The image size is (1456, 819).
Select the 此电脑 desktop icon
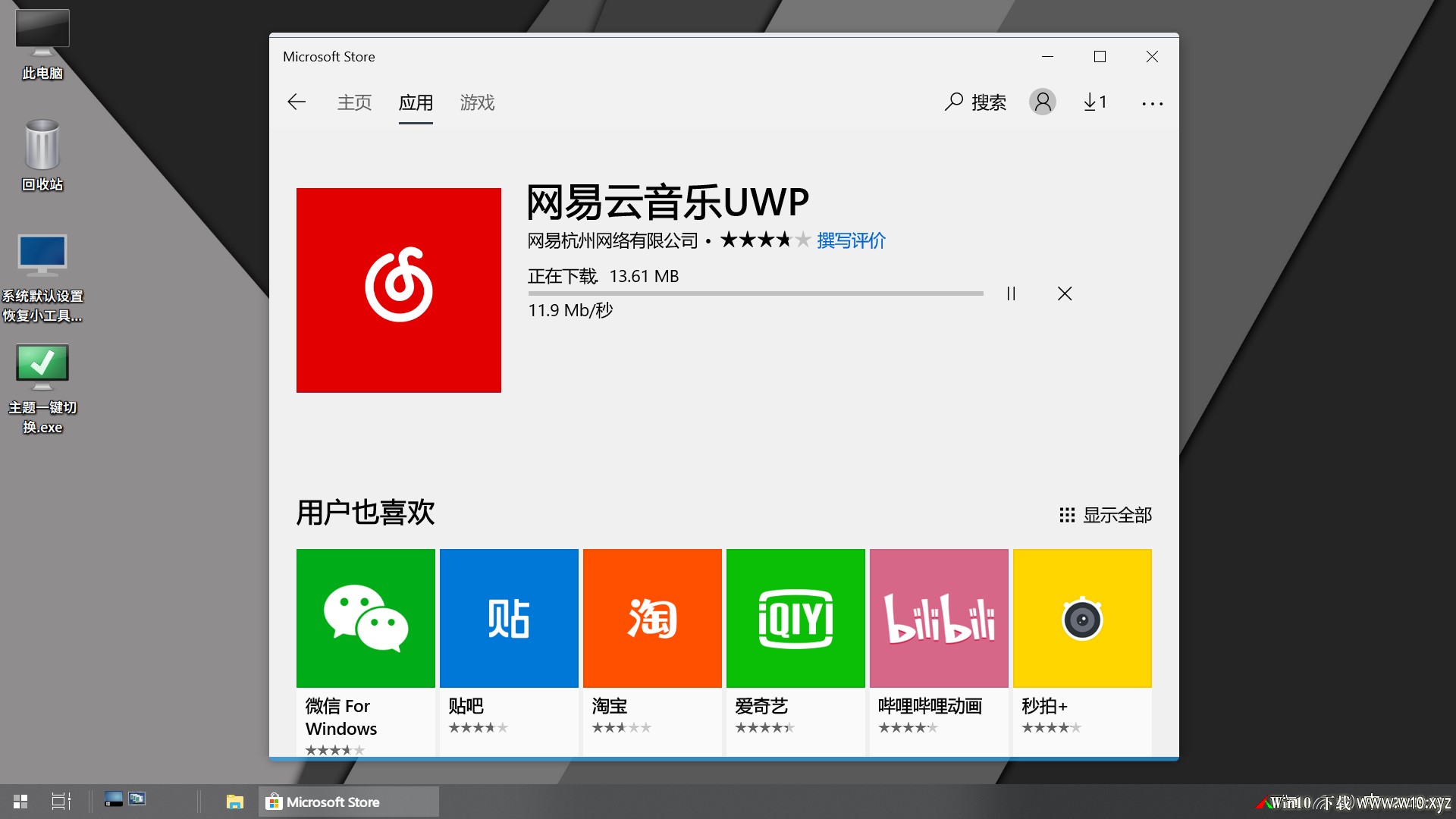[42, 45]
